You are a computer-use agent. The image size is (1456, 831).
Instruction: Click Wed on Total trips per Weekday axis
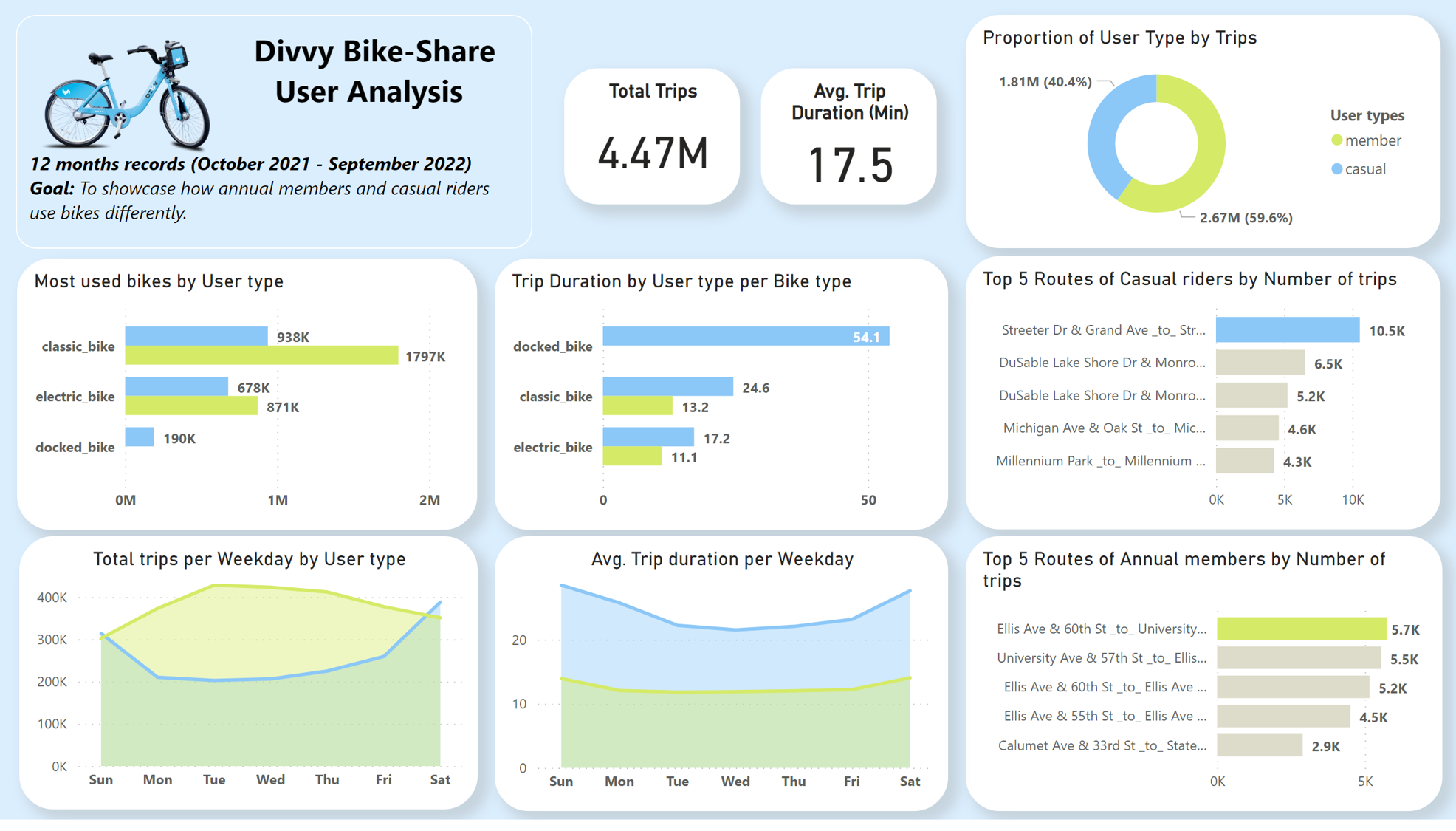[270, 780]
